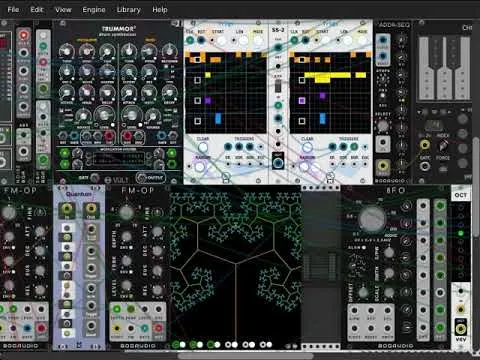The height and width of the screenshot is (360, 480).
Task: Click the bottom output jack on SS-2
Action: pyautogui.click(x=278, y=163)
